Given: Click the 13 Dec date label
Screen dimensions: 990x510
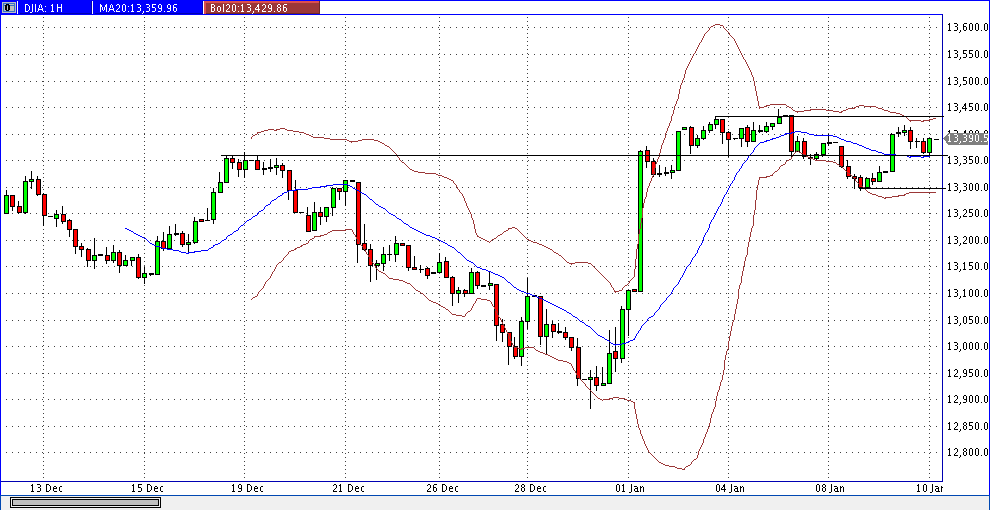Looking at the screenshot, I should pyautogui.click(x=46, y=488).
